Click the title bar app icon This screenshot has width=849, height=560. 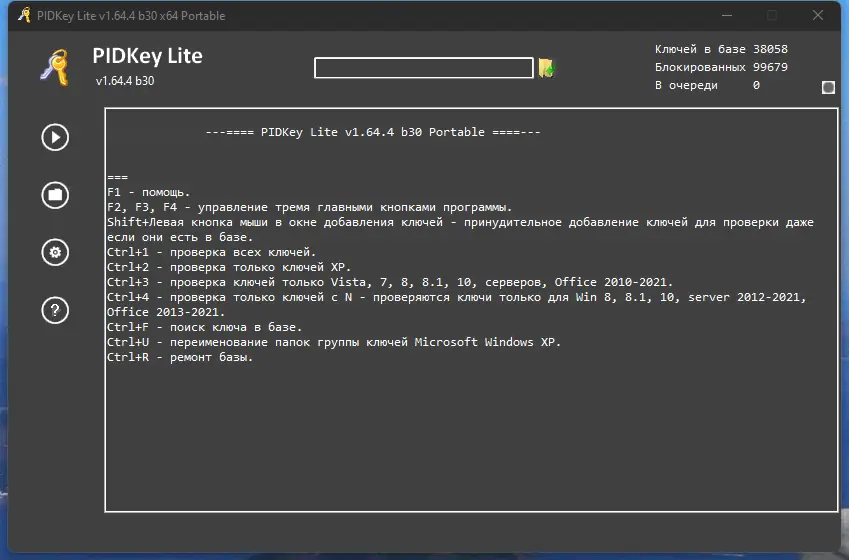pyautogui.click(x=24, y=15)
